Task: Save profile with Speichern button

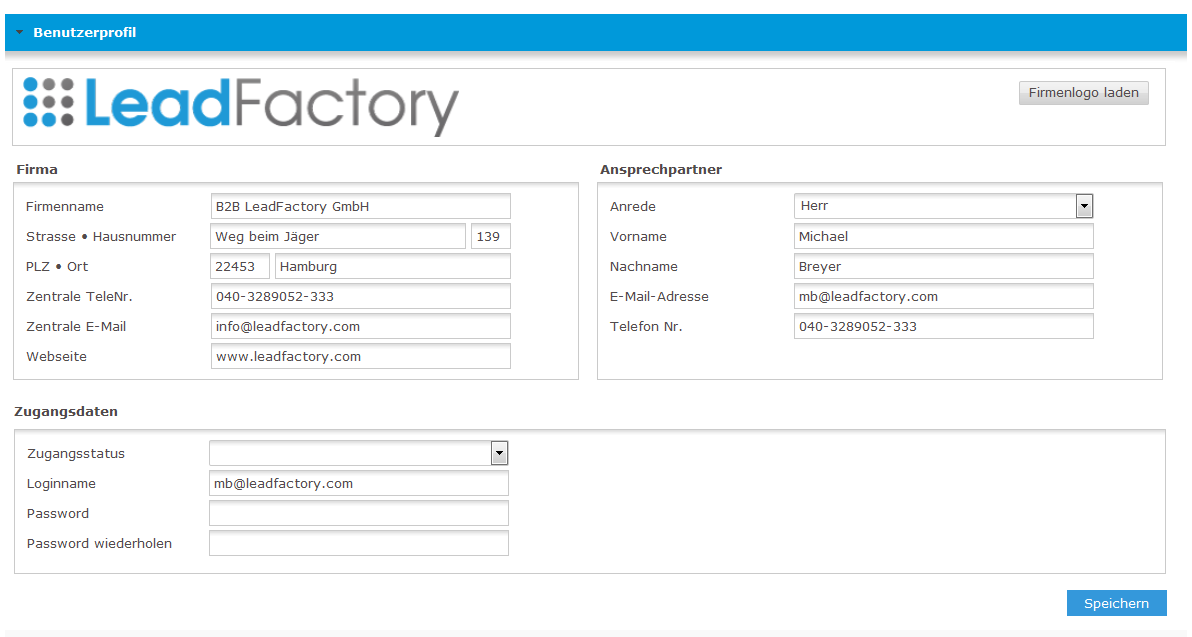Action: (1116, 604)
